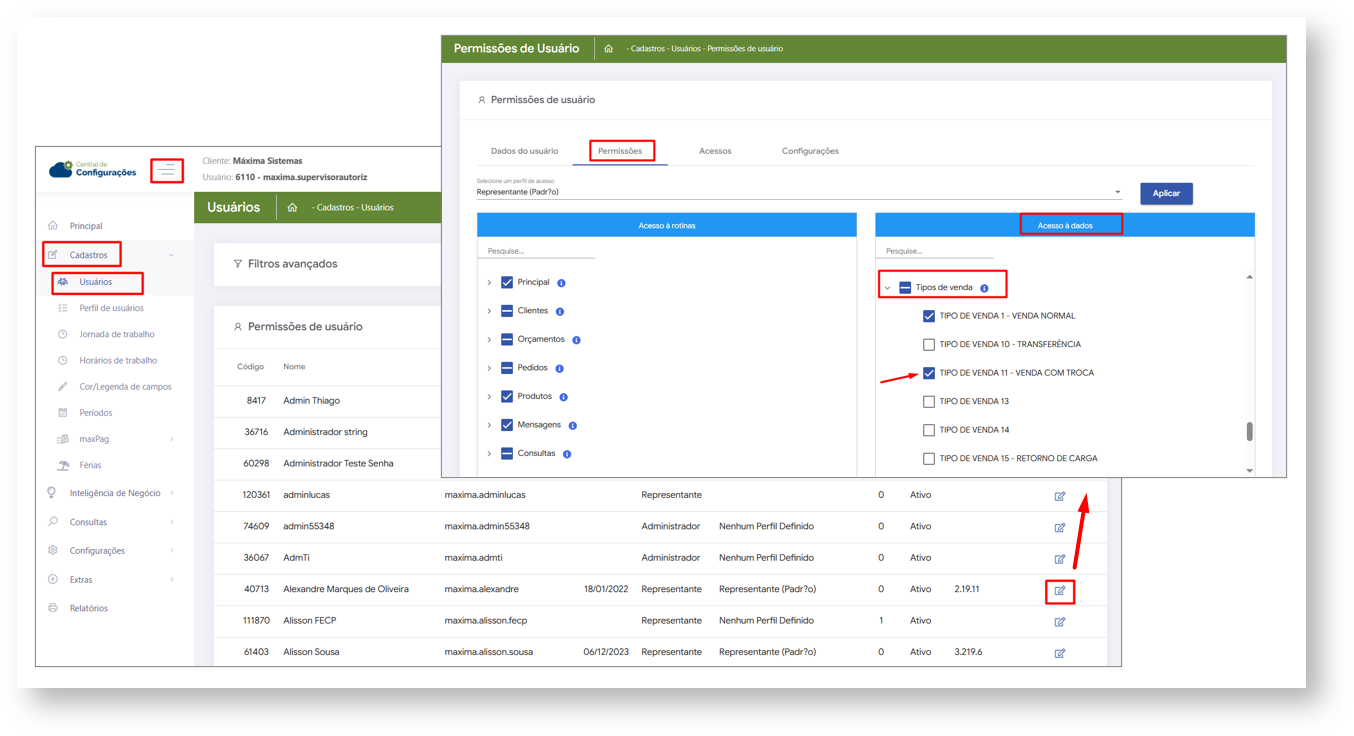This screenshot has height=736, width=1354.
Task: Open Perfil de usuários in sidebar
Action: (x=111, y=308)
